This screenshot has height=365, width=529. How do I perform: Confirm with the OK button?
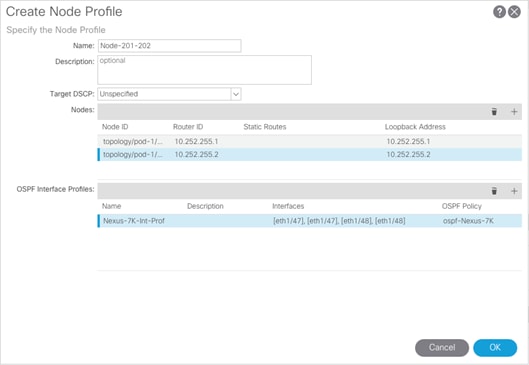[x=495, y=347]
